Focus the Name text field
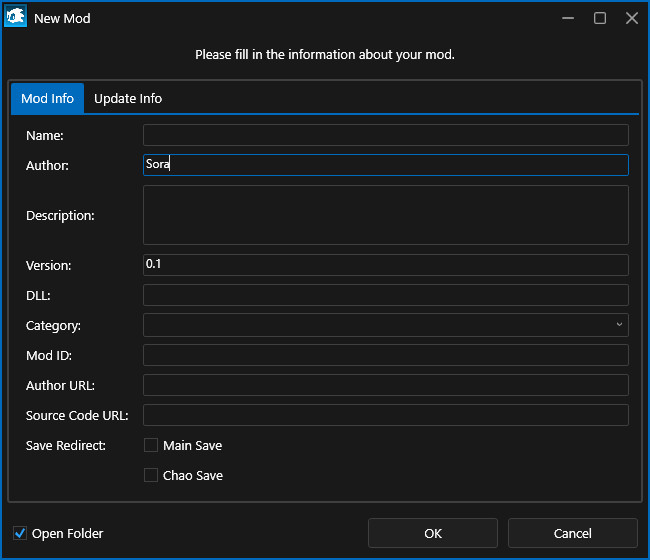Viewport: 650px width, 560px height. 385,135
